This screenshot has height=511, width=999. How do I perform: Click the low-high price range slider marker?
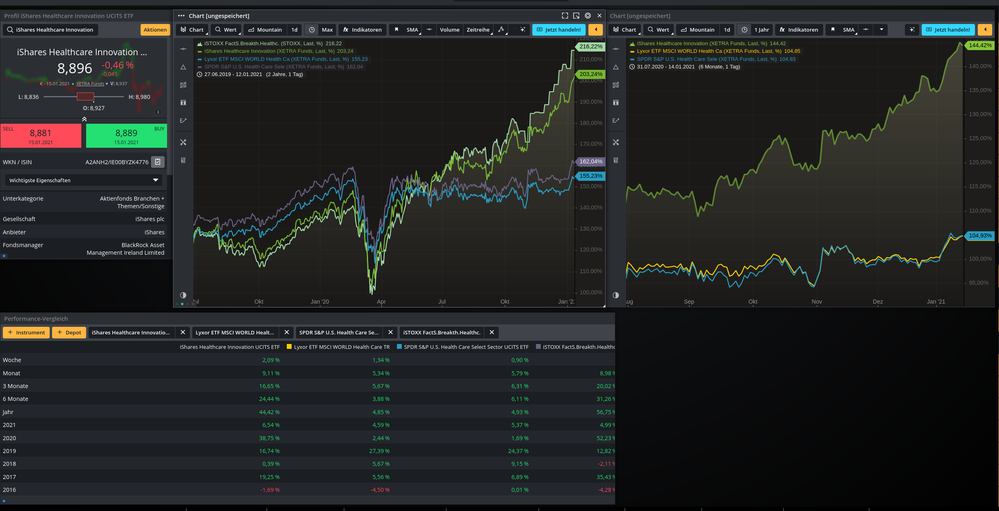tap(85, 97)
